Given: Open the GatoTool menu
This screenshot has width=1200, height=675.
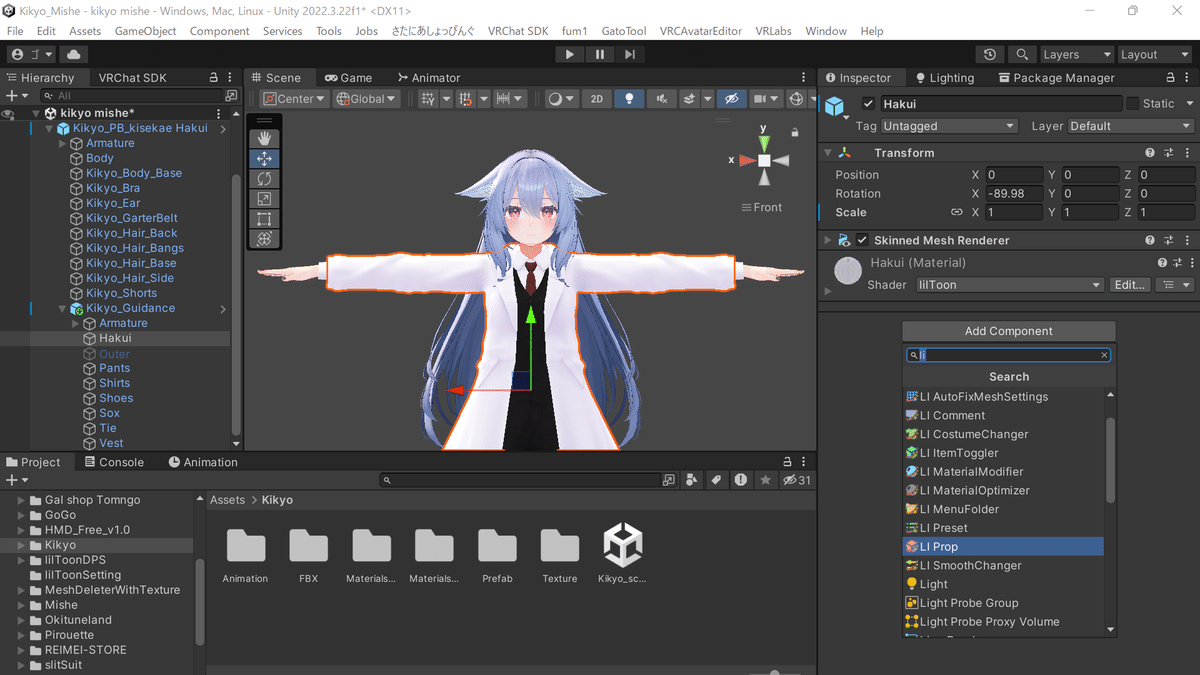Looking at the screenshot, I should (624, 31).
